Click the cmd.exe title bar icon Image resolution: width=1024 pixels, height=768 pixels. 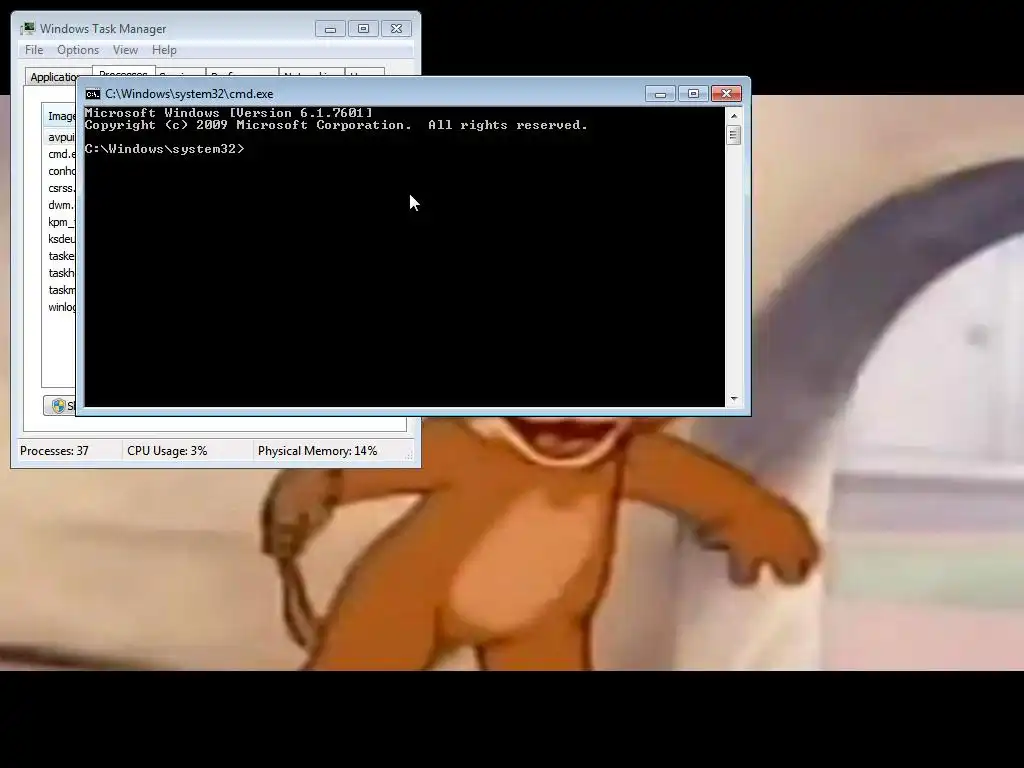click(x=93, y=94)
